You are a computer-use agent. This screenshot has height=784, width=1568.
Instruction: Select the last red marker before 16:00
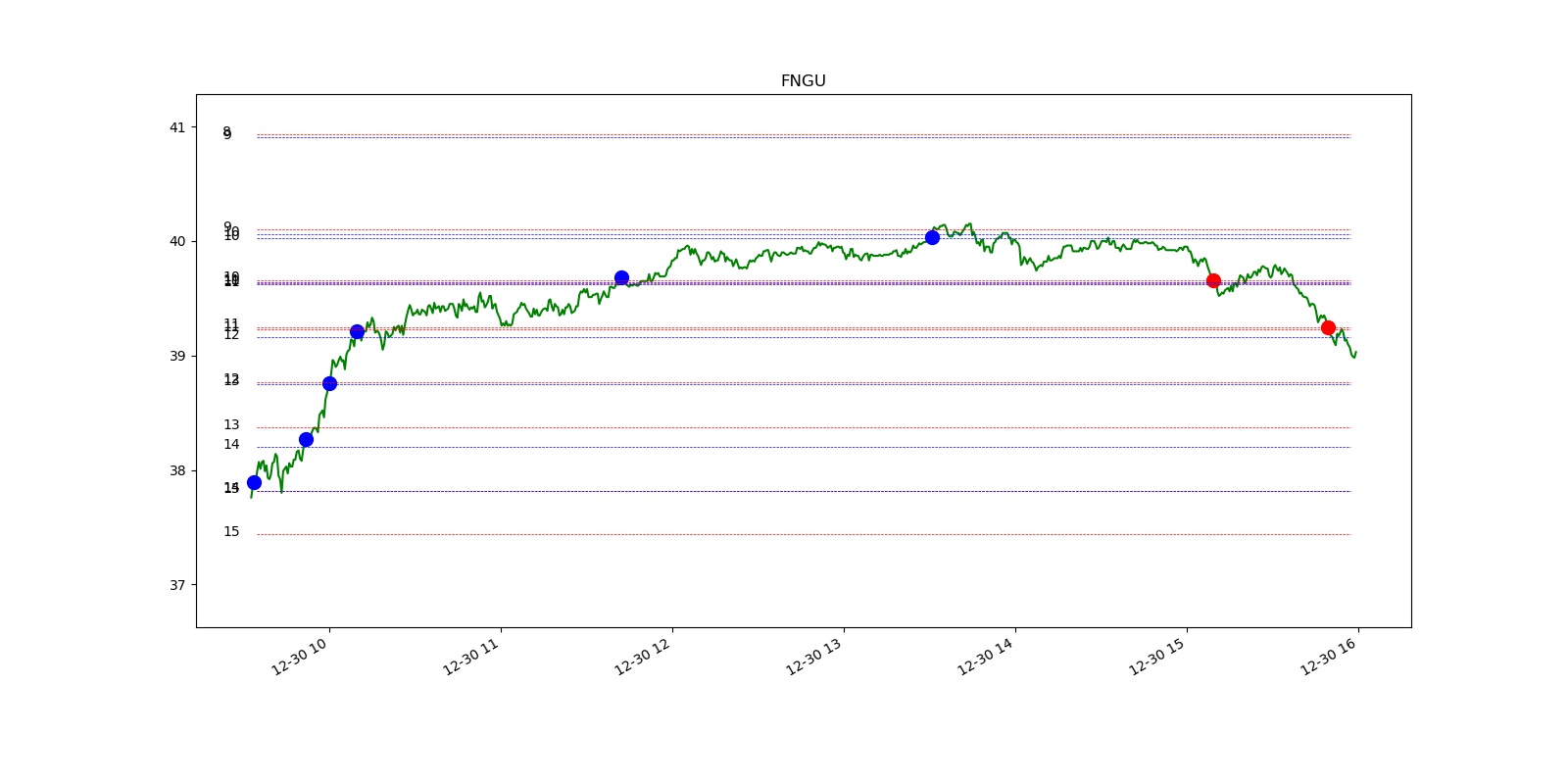[x=1328, y=327]
